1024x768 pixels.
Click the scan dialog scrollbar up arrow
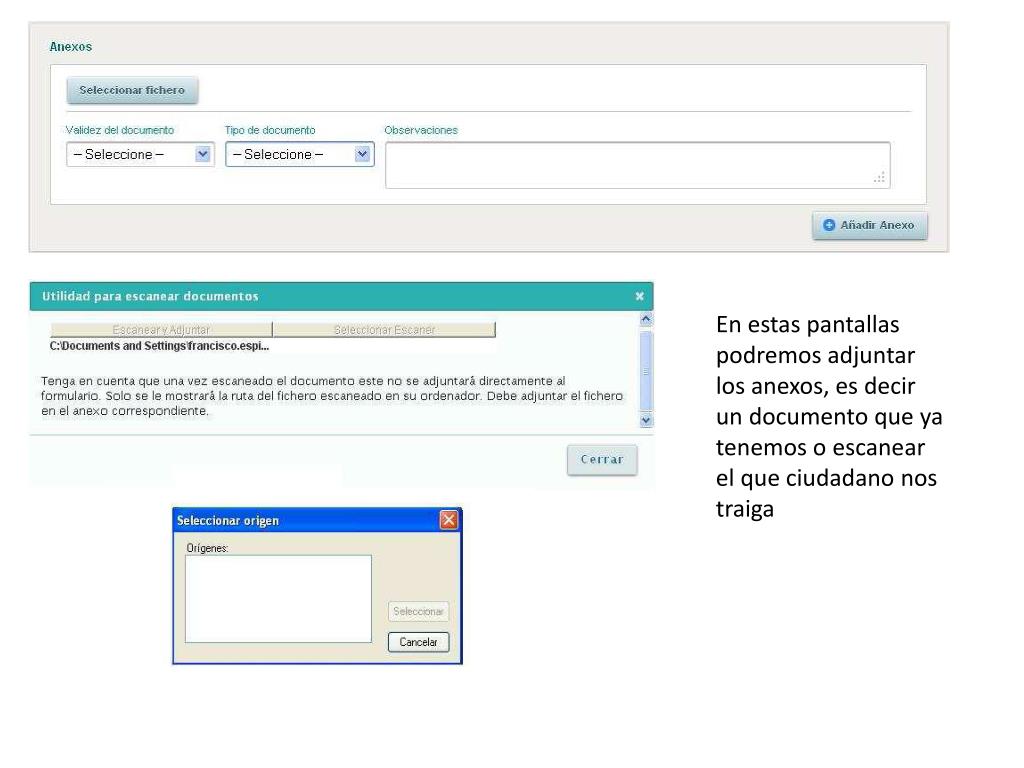[646, 319]
